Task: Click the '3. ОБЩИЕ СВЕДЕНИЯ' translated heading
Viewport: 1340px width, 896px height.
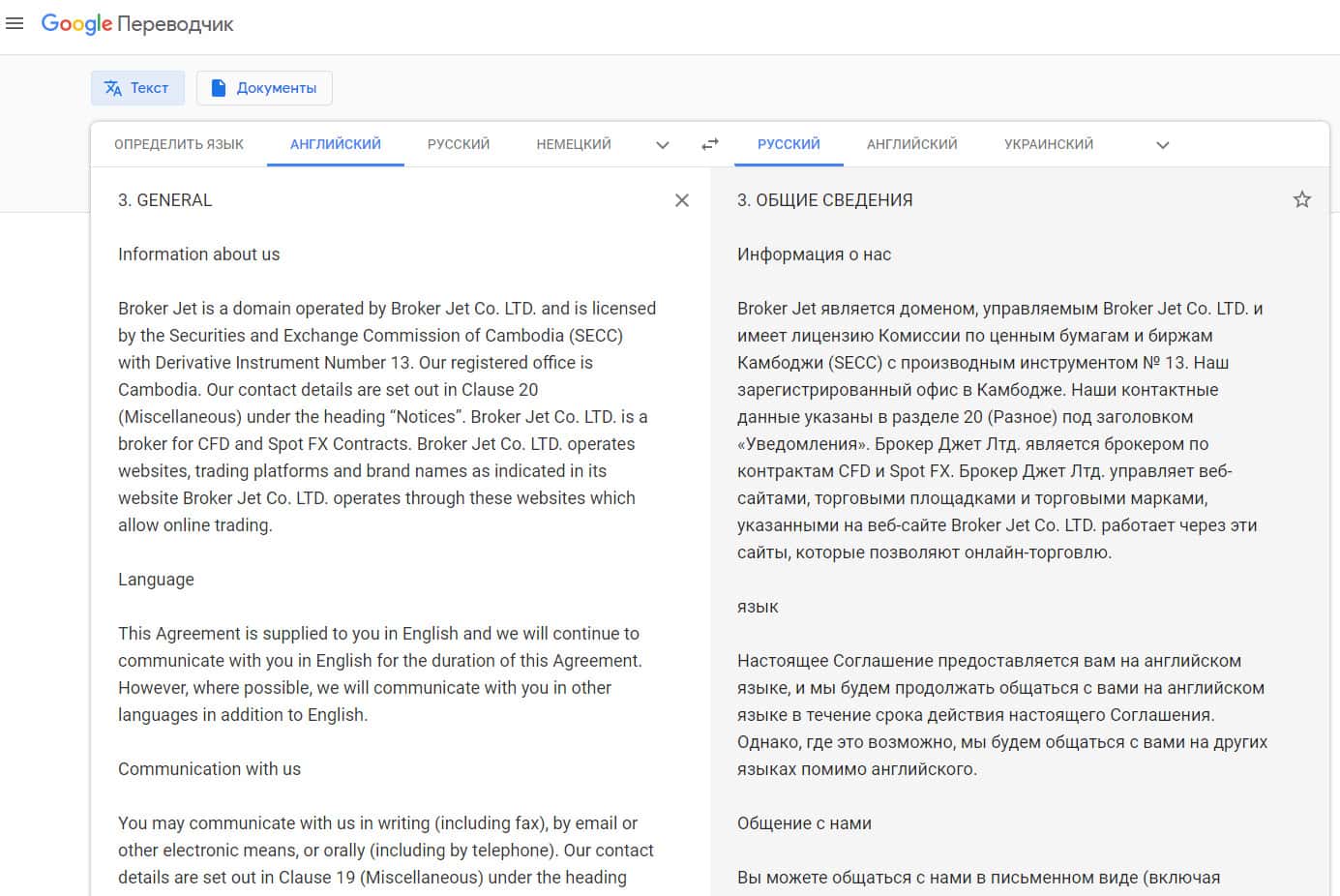Action: coord(824,200)
